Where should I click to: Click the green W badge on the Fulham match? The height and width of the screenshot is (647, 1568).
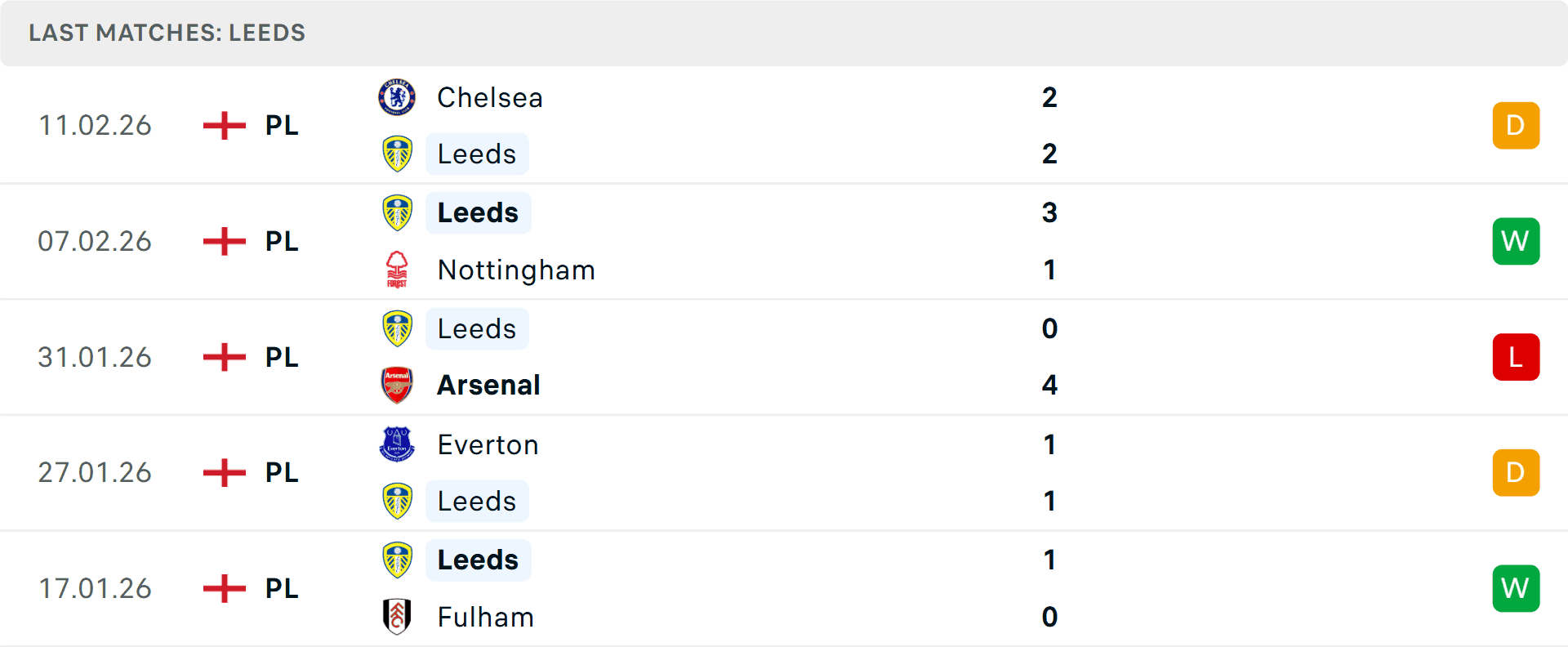coord(1516,588)
